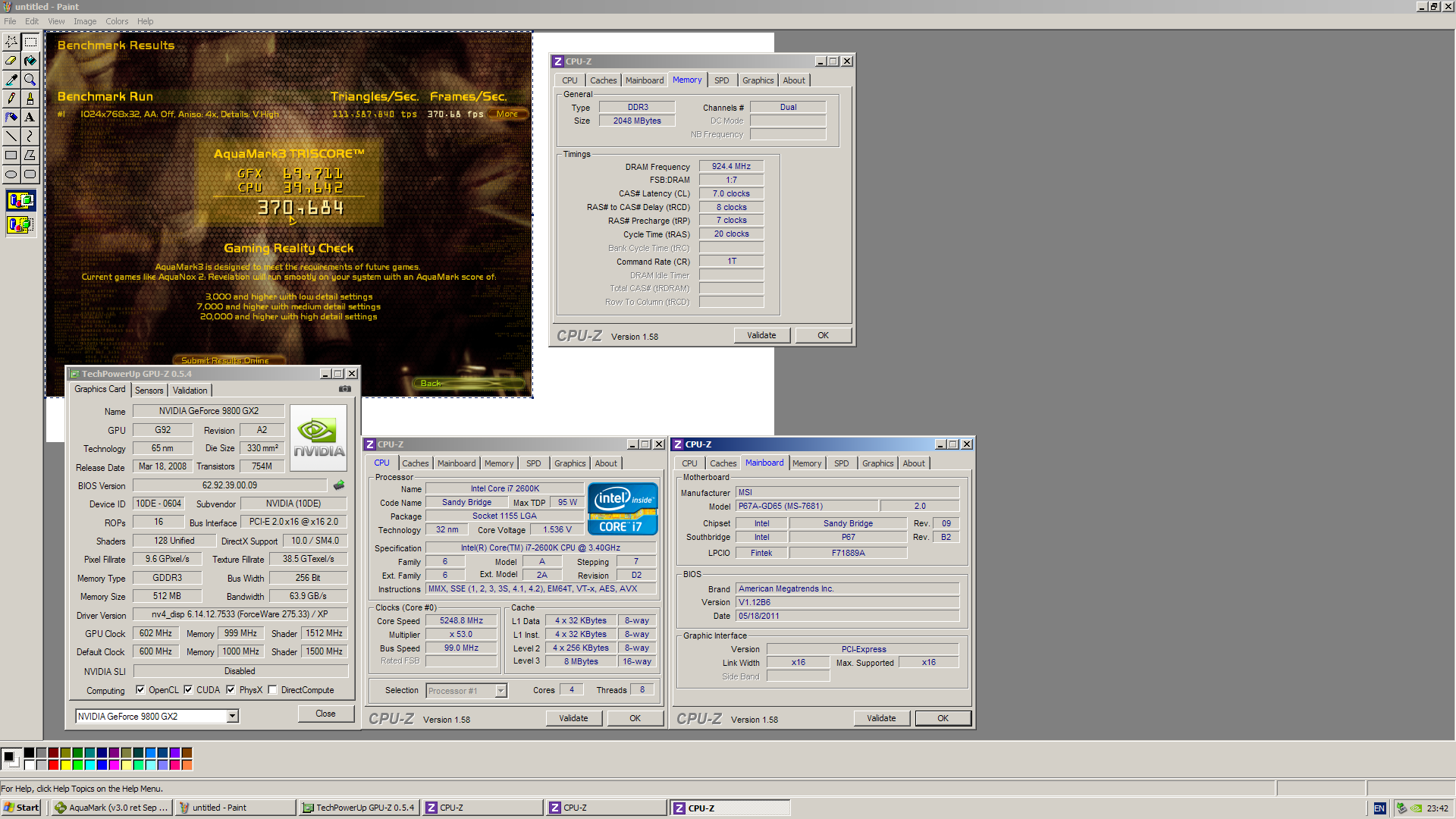Click the Intel Core i7 logo
Image resolution: width=1456 pixels, height=819 pixels.
tap(623, 509)
